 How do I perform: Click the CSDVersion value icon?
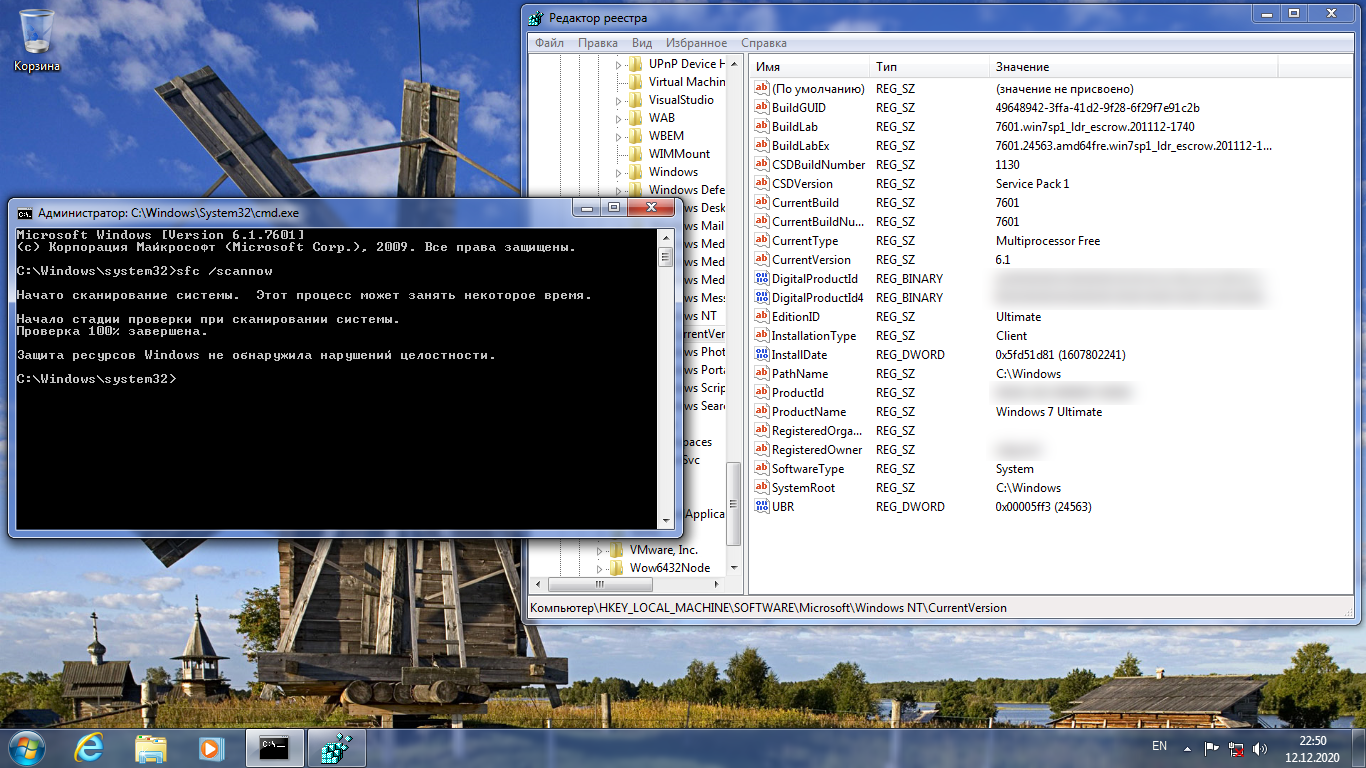(762, 183)
